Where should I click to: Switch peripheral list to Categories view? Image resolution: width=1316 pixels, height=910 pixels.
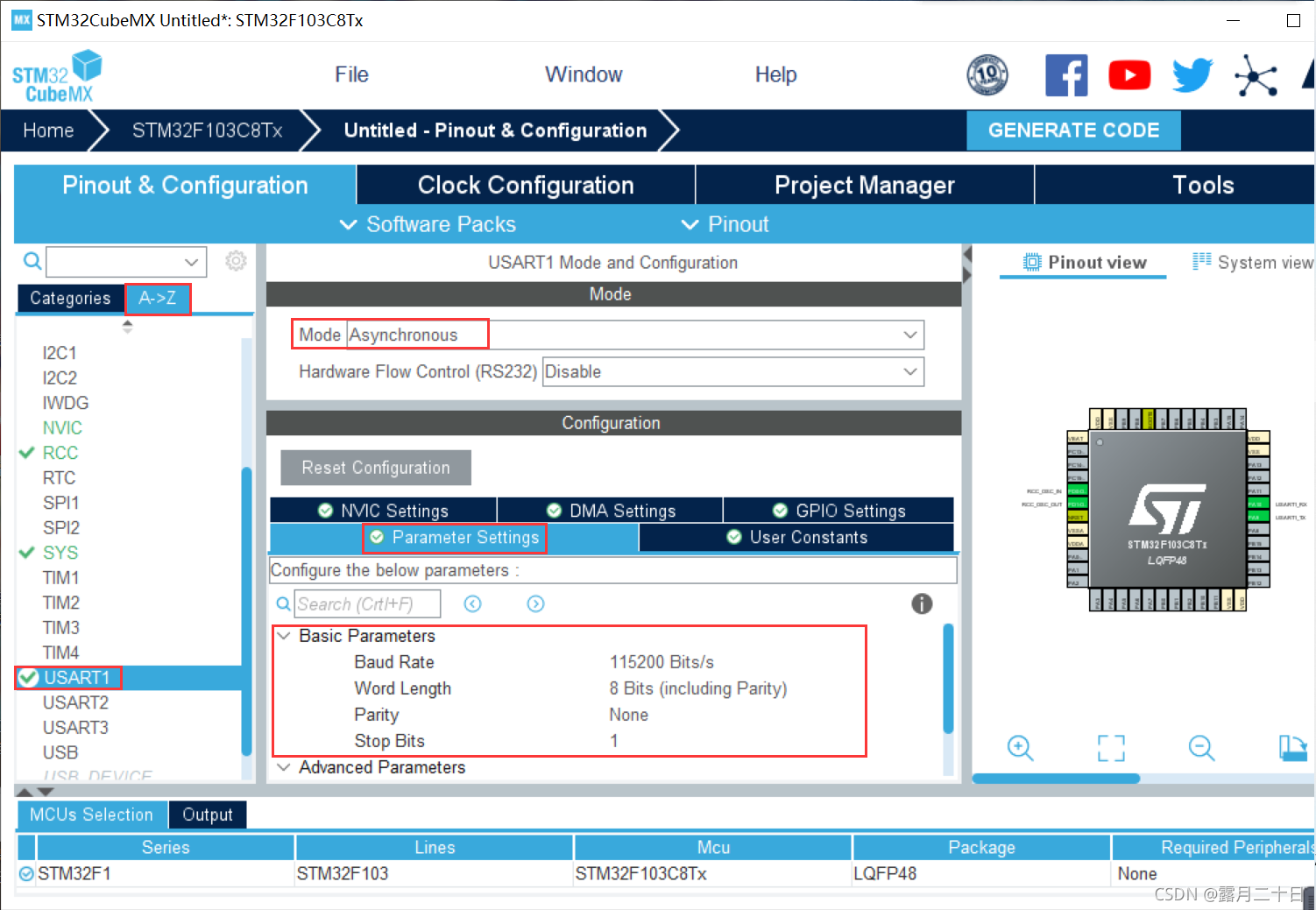click(x=70, y=298)
